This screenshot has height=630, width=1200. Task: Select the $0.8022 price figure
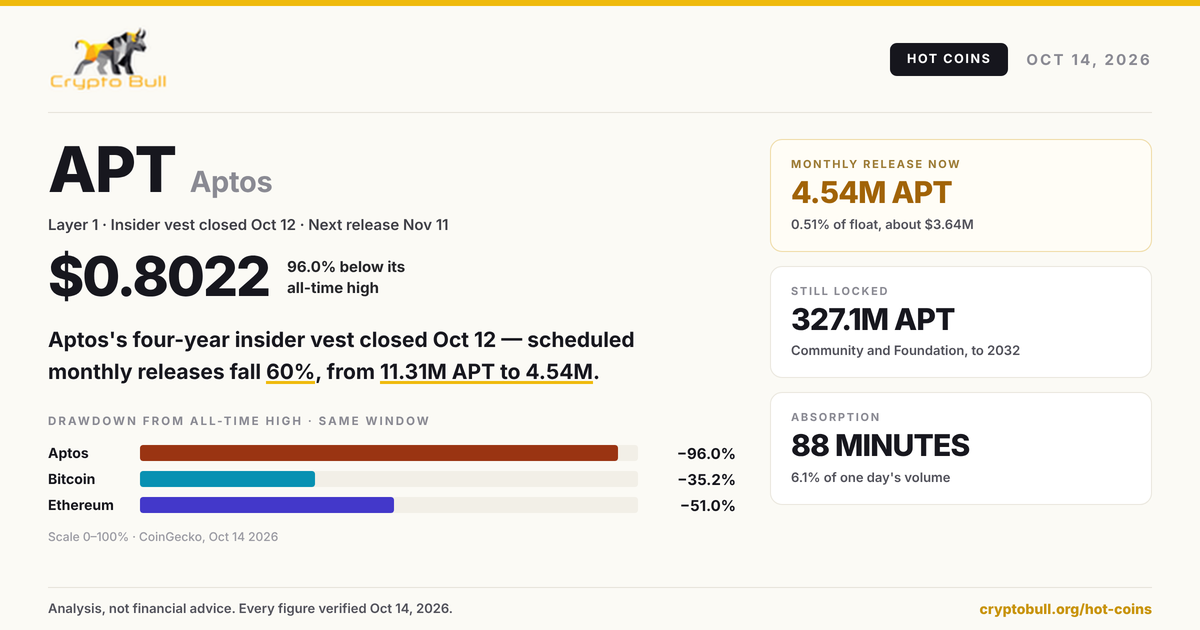pos(159,277)
